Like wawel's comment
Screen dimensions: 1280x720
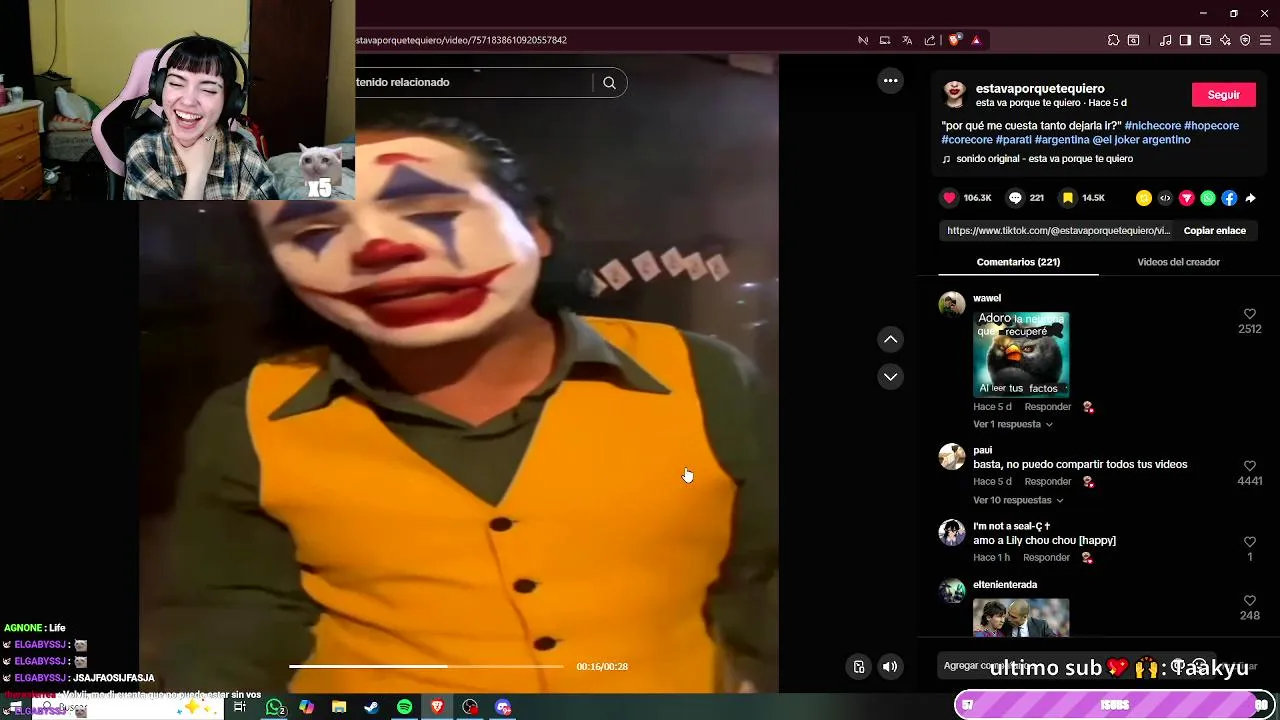click(1249, 314)
